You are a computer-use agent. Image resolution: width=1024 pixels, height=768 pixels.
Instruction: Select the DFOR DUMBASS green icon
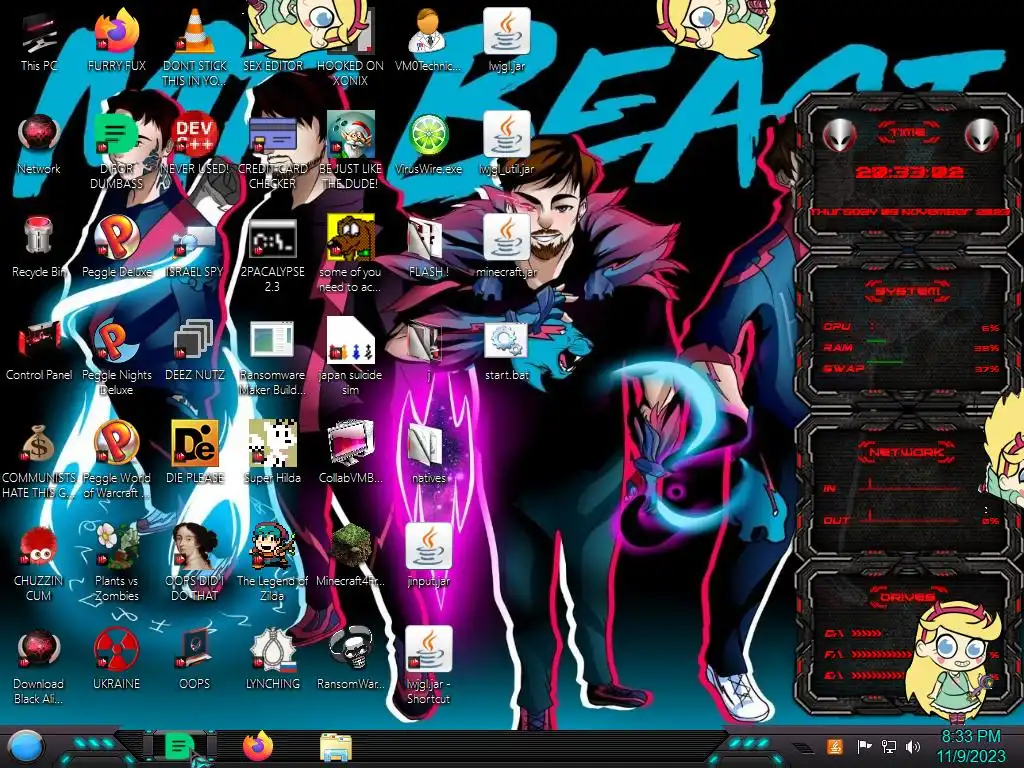(x=117, y=135)
